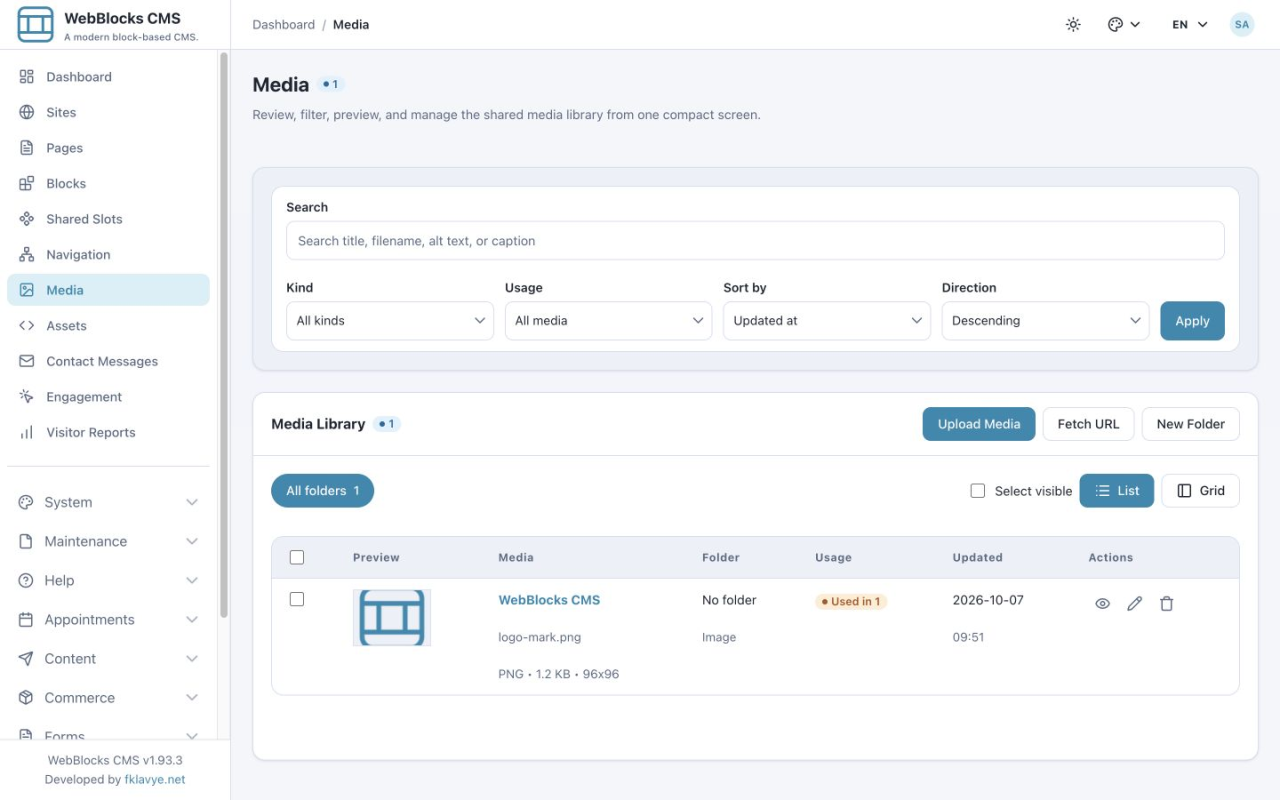
Task: Click the Sites globe icon
Action: coord(27,112)
